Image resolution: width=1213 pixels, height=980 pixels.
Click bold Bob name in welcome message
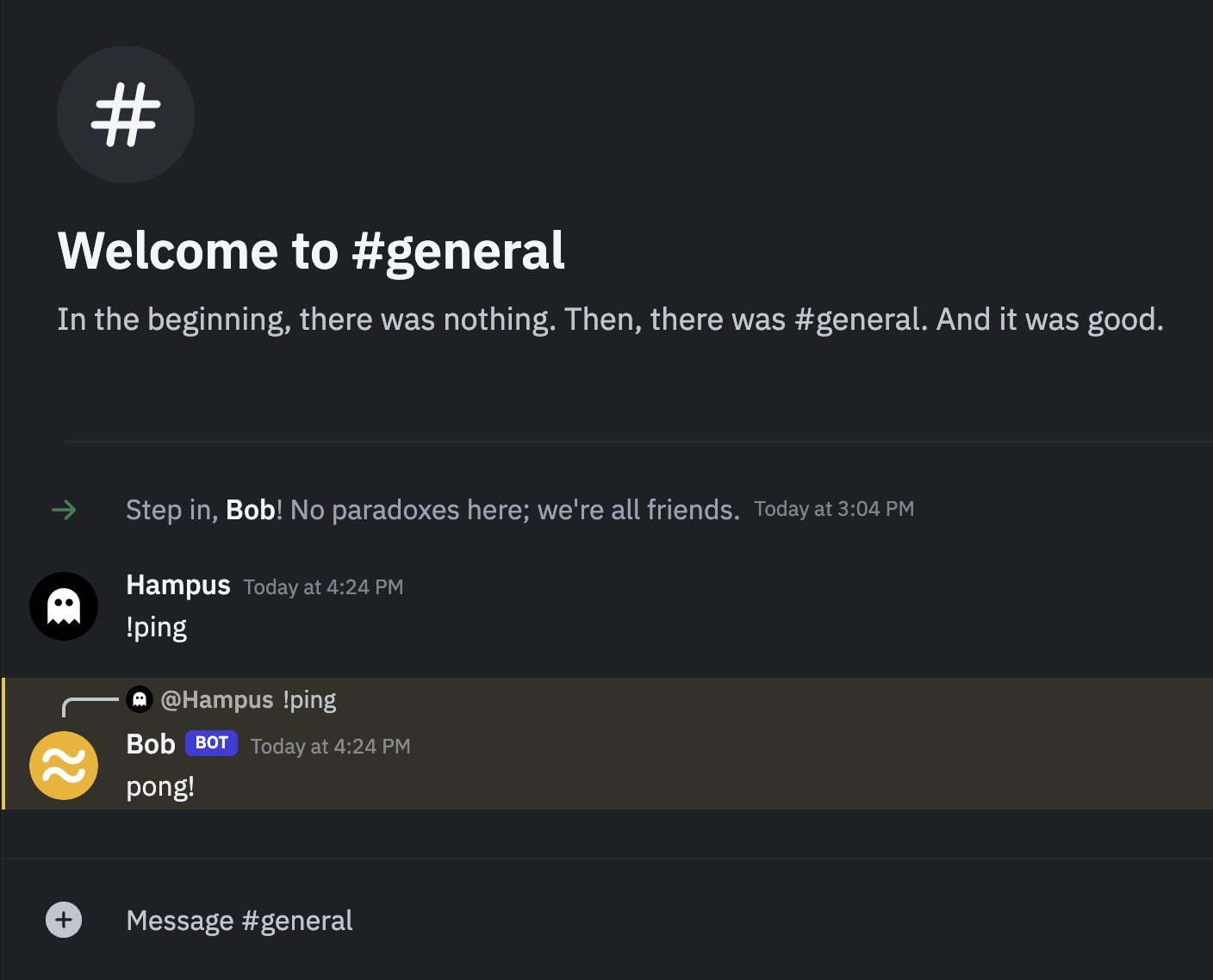point(250,510)
